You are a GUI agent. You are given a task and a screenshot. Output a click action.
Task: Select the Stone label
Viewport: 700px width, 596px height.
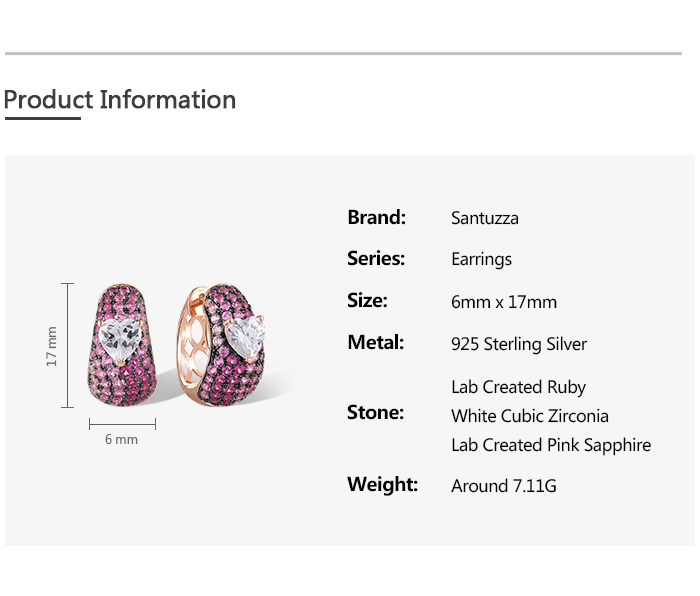click(375, 412)
